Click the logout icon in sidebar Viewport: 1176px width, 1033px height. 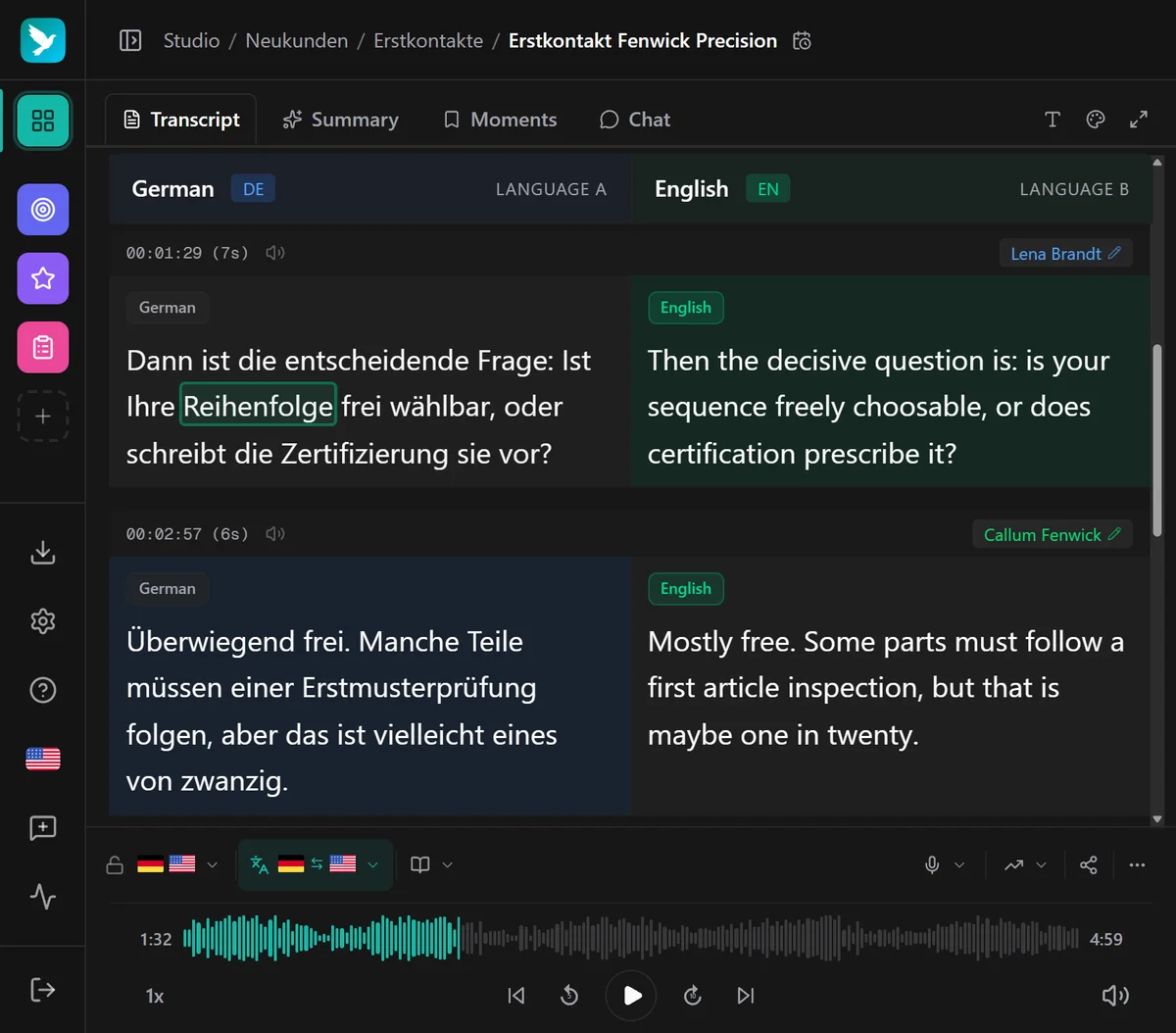[x=43, y=990]
